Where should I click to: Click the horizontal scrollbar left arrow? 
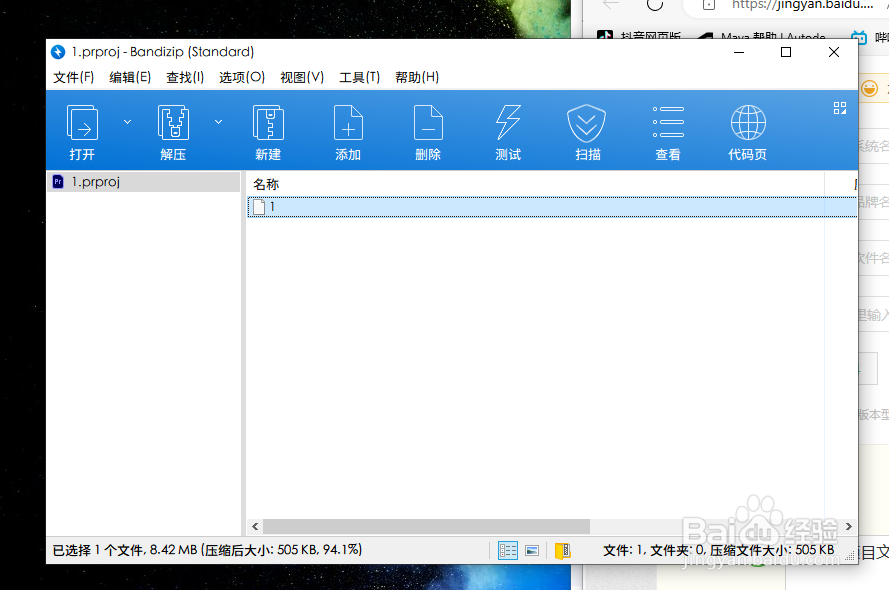[255, 527]
